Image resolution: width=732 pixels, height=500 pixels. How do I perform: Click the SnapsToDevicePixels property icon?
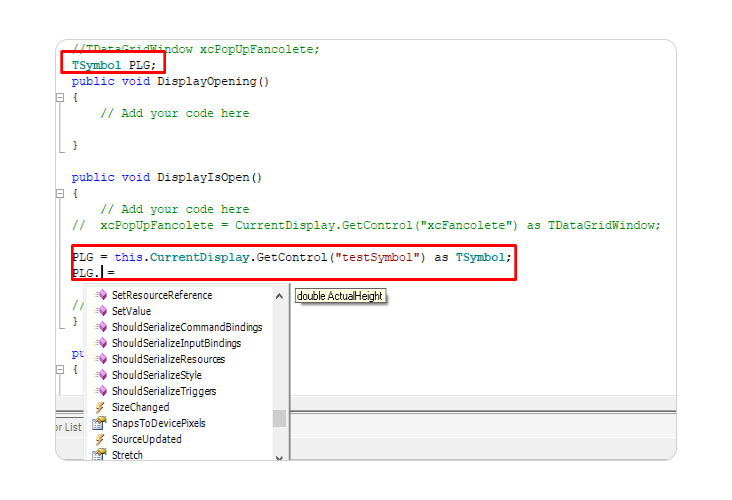pyautogui.click(x=100, y=424)
